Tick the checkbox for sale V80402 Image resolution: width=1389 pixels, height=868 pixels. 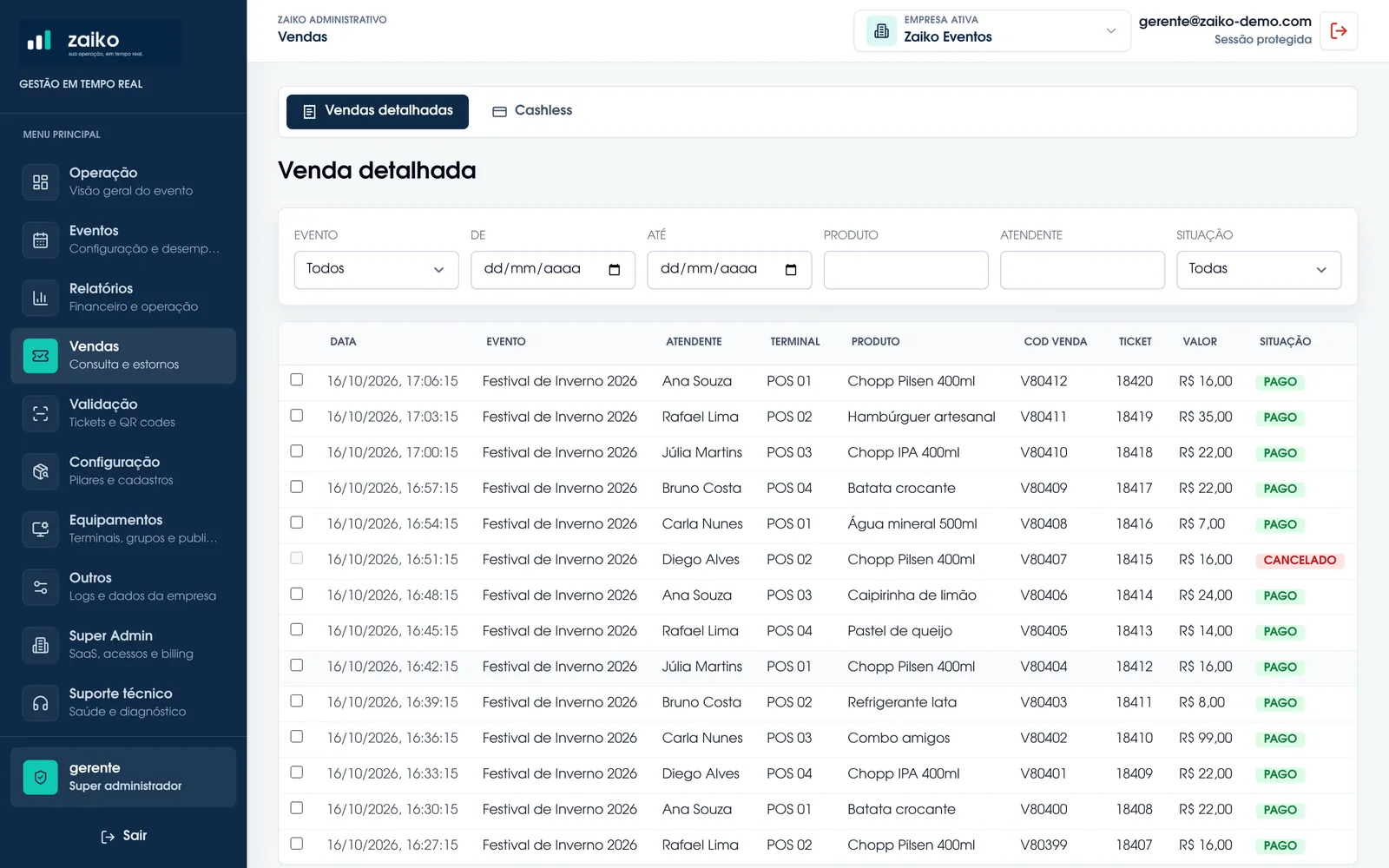coord(297,736)
